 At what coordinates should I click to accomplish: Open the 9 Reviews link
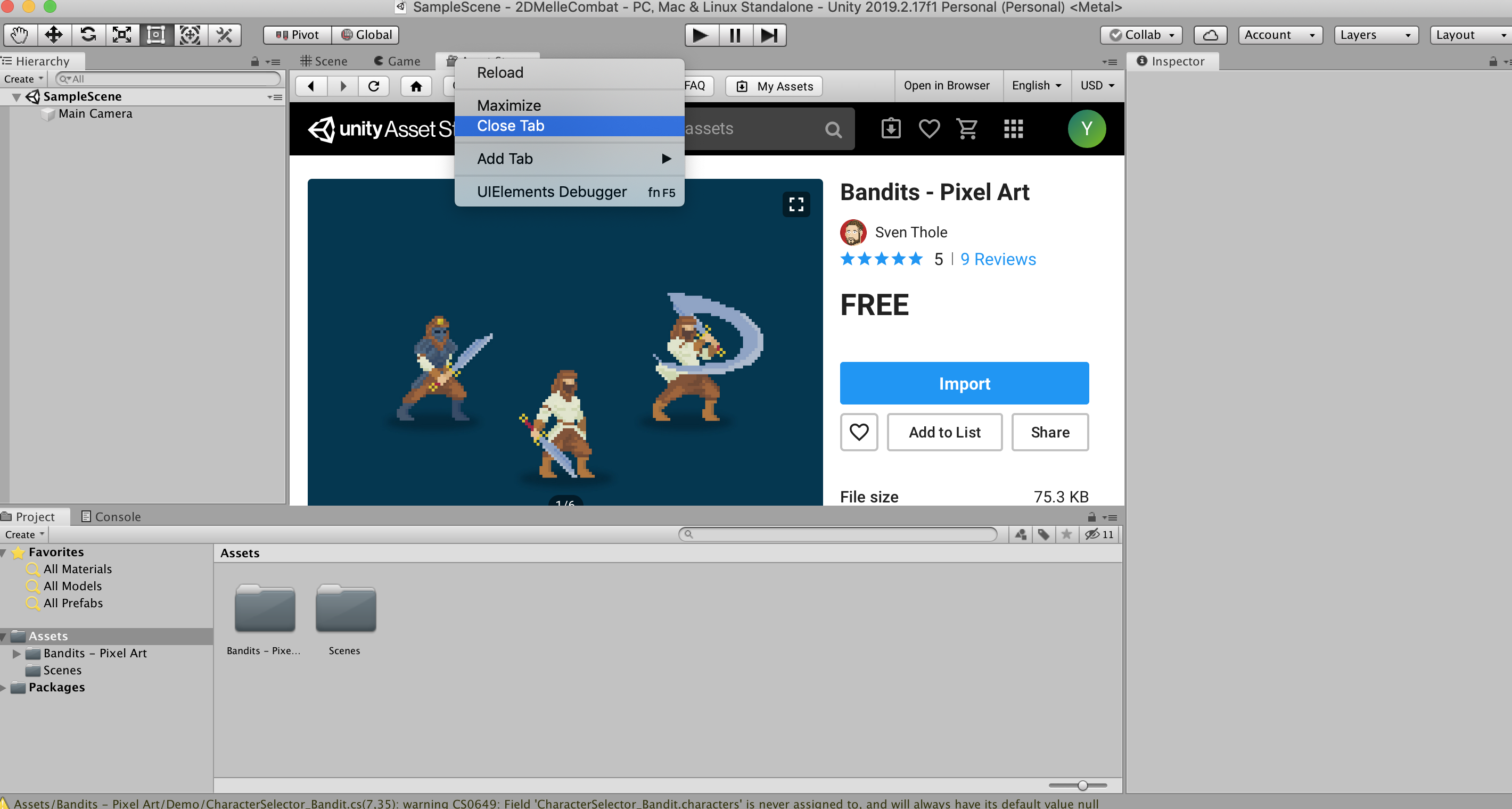[998, 259]
